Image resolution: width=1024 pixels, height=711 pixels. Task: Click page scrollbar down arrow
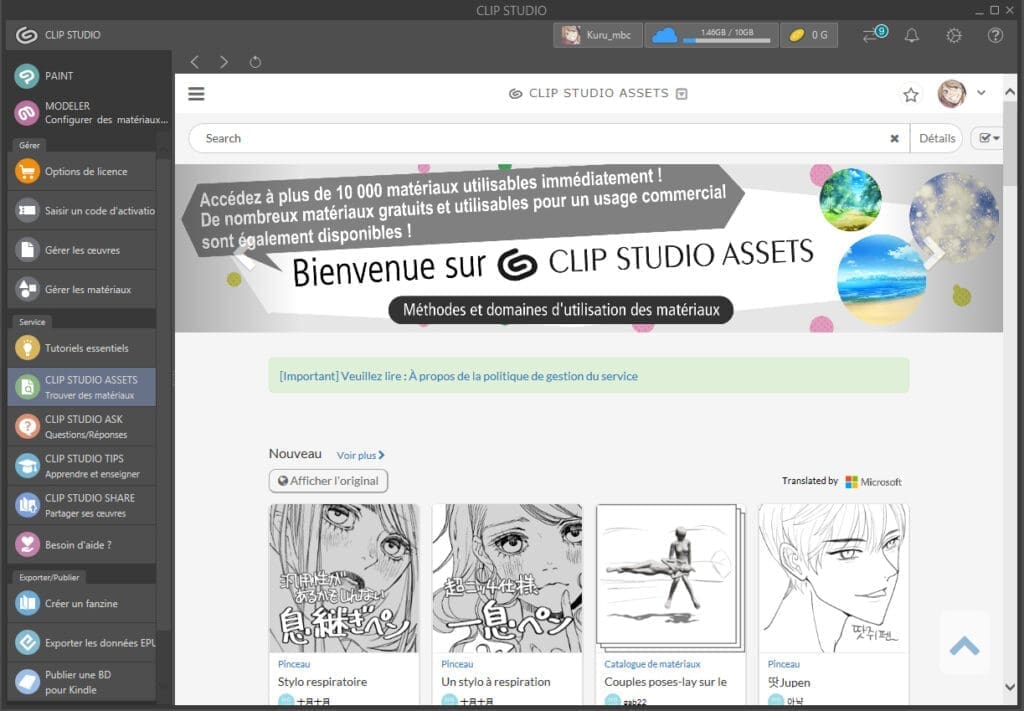click(1010, 686)
